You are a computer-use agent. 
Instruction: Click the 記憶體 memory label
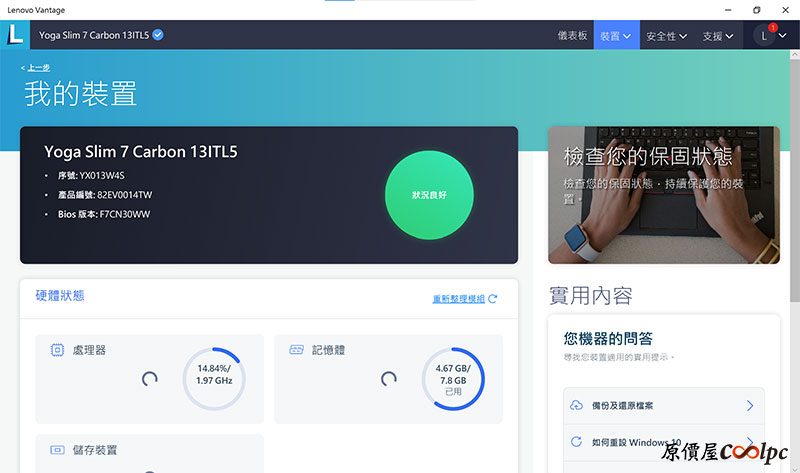(x=328, y=350)
